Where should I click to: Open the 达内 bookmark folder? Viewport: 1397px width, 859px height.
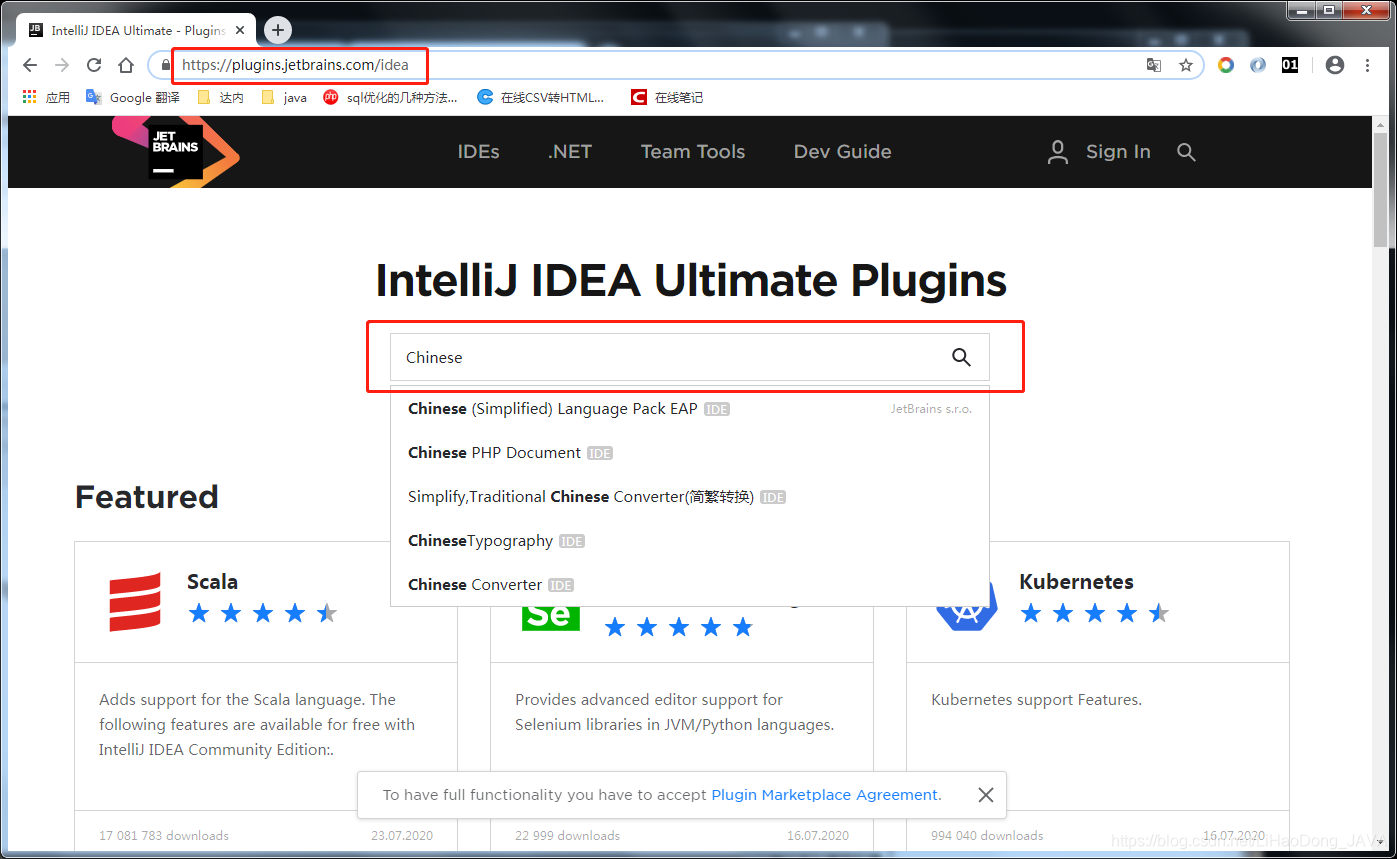pos(220,97)
